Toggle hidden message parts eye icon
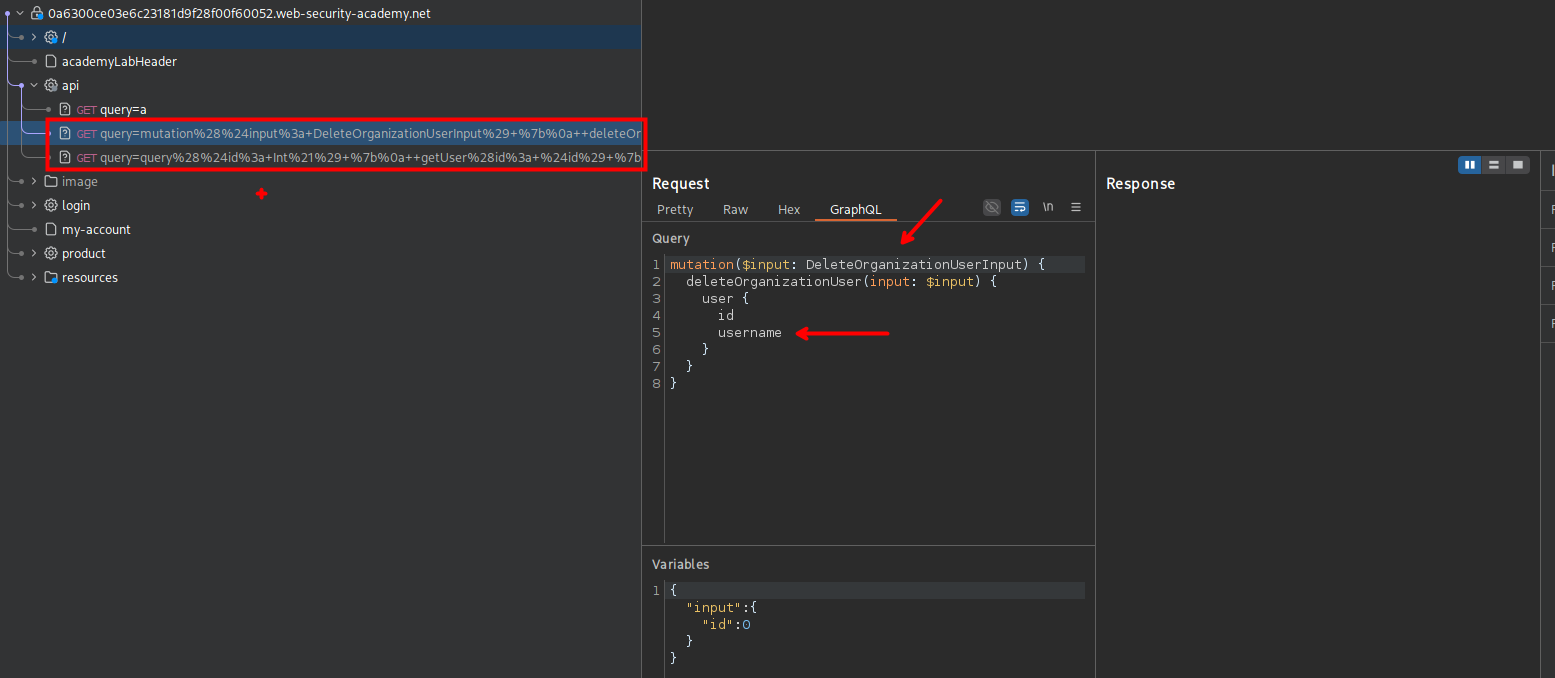The height and width of the screenshot is (678, 1555). click(x=992, y=208)
